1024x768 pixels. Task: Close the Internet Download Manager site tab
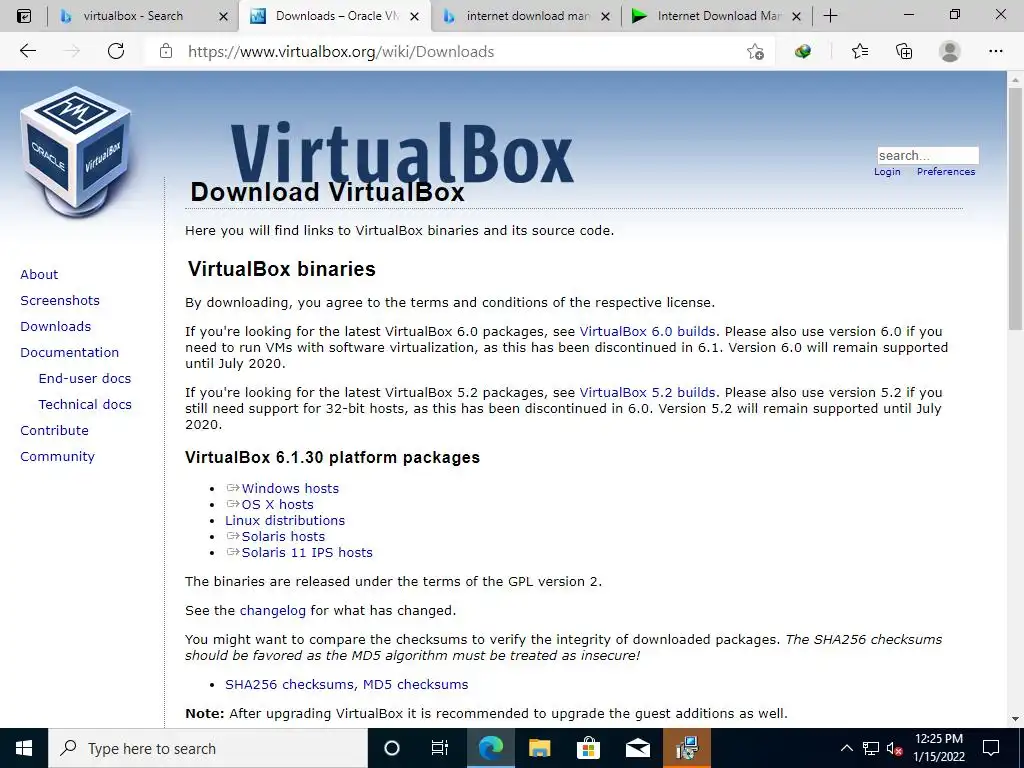796,16
